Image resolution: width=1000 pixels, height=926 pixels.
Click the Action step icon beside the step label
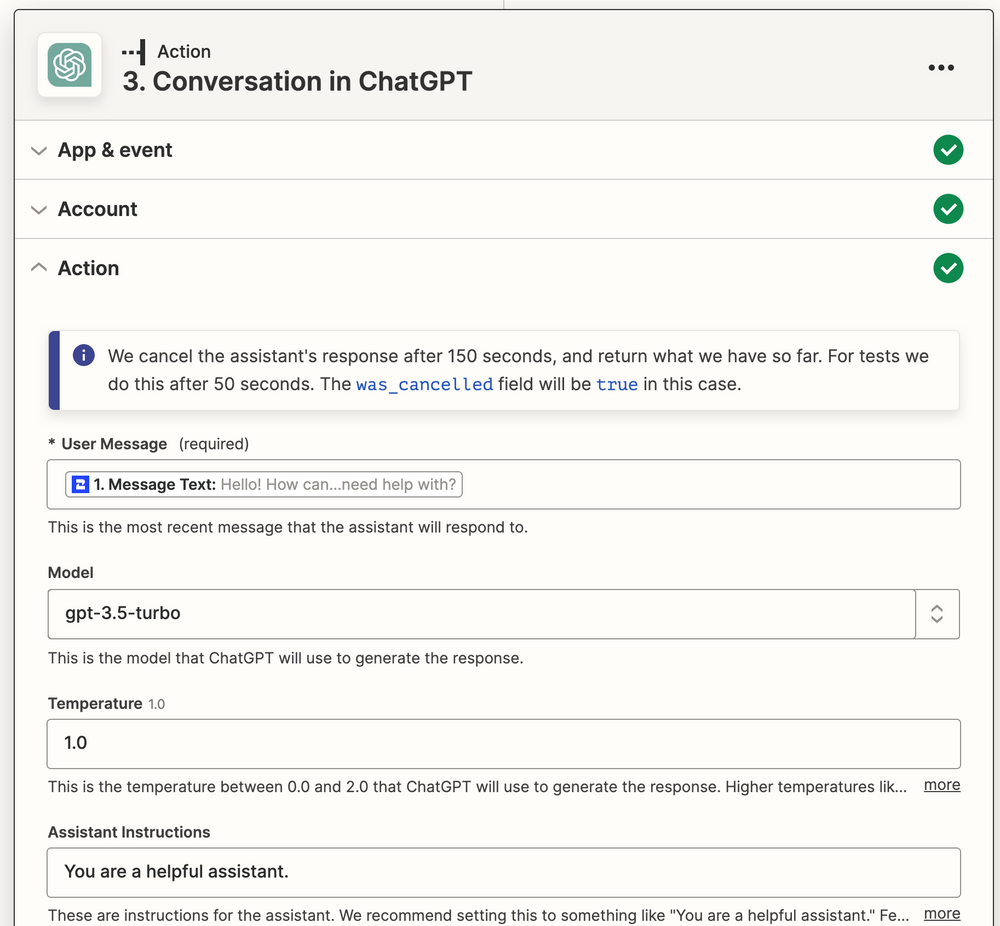coord(135,50)
